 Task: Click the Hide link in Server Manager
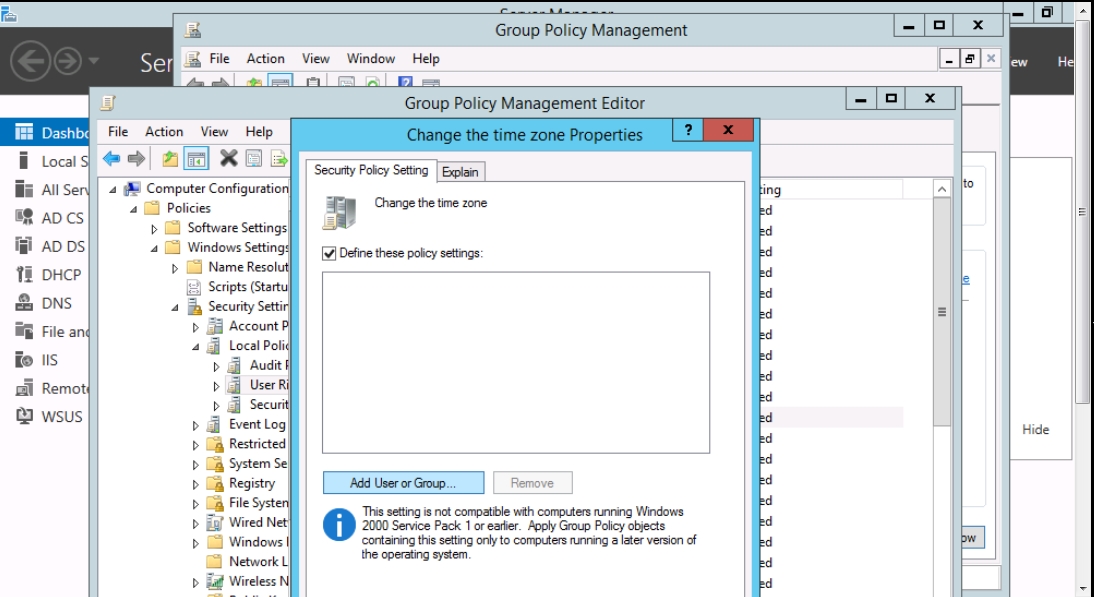tap(1035, 429)
